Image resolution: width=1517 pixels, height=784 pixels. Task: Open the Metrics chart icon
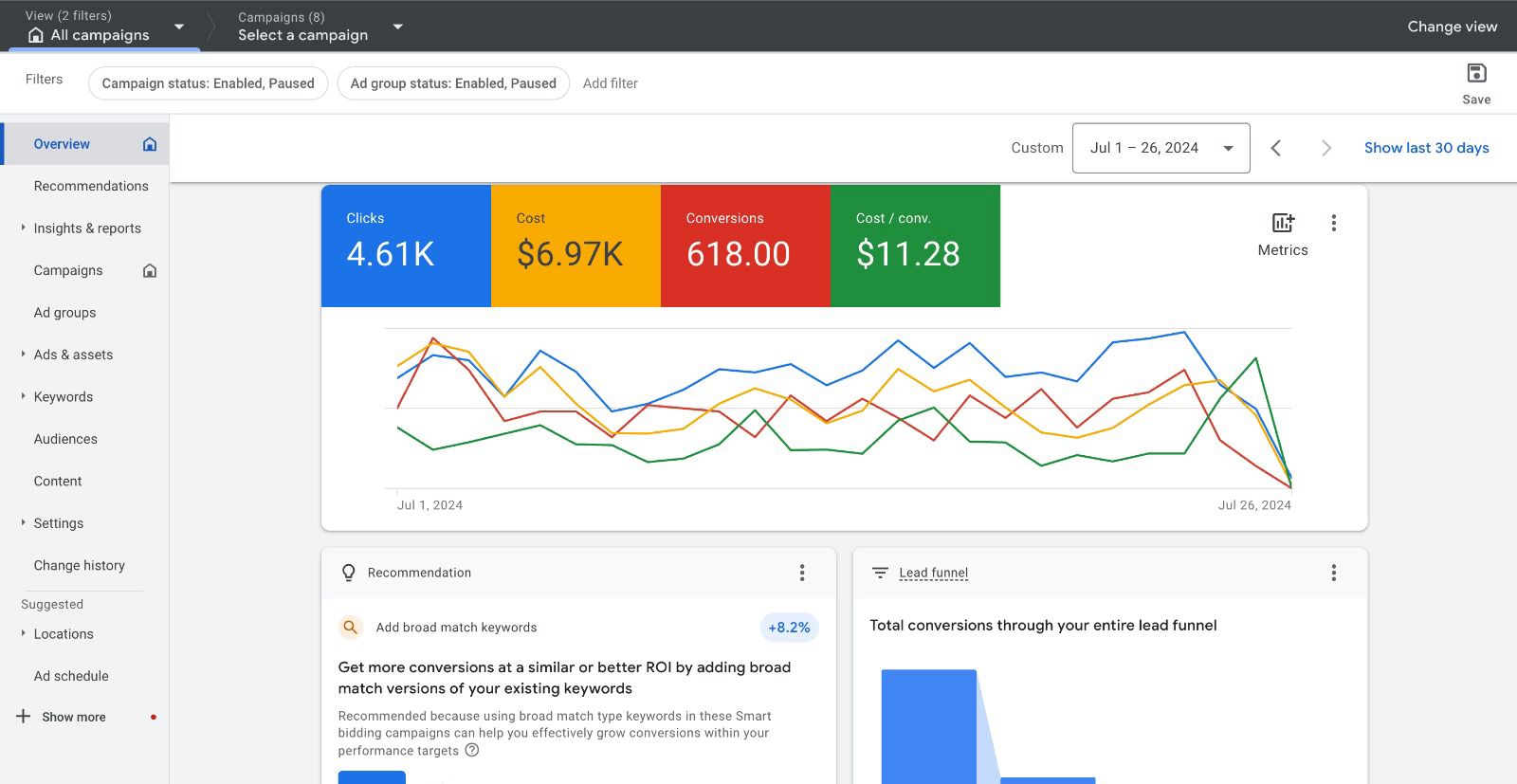[x=1282, y=224]
